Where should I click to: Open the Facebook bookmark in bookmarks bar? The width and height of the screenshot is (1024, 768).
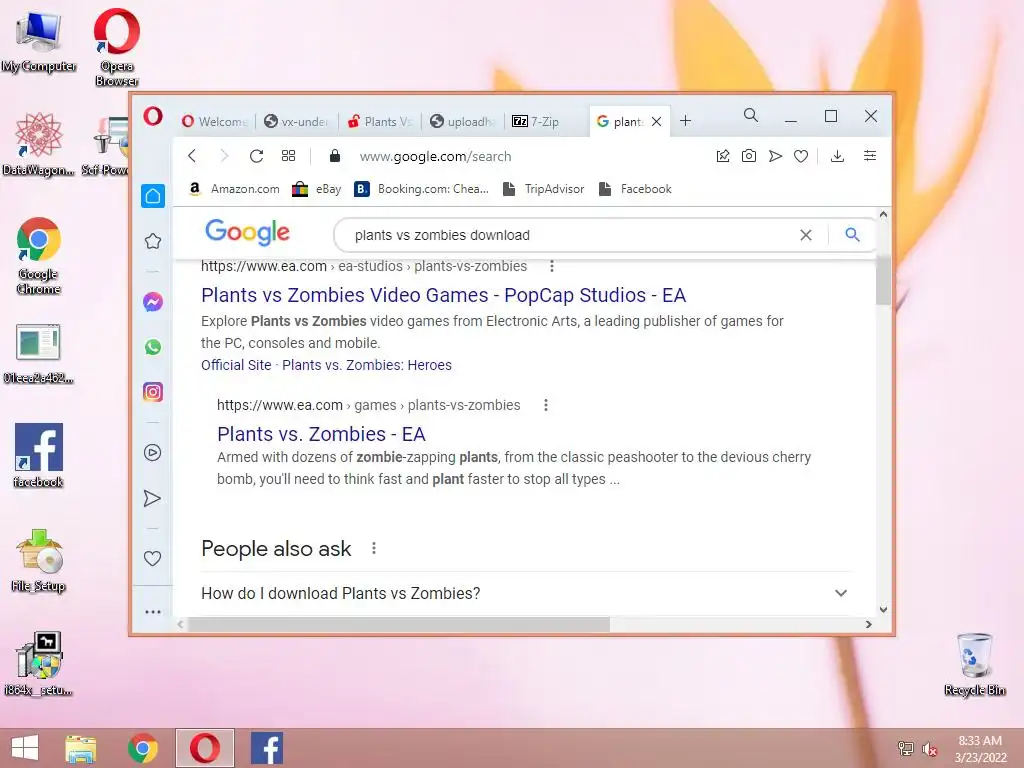pos(635,189)
